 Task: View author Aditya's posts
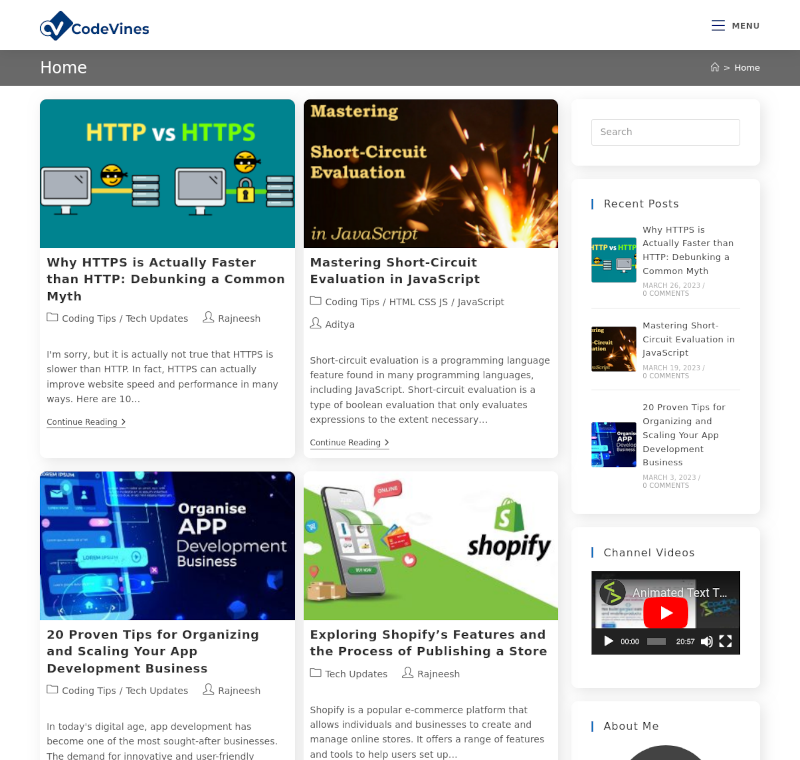point(339,324)
